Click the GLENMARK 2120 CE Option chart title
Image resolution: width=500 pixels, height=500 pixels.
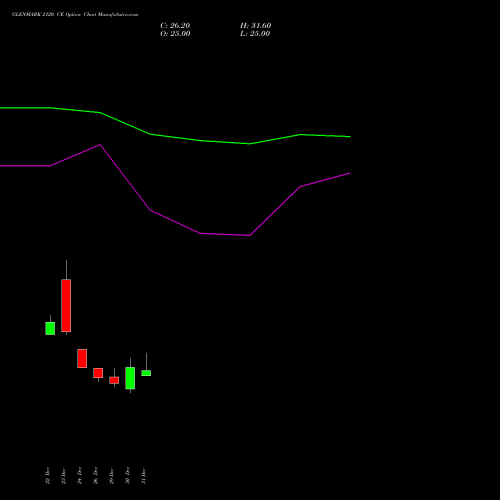pyautogui.click(x=75, y=15)
